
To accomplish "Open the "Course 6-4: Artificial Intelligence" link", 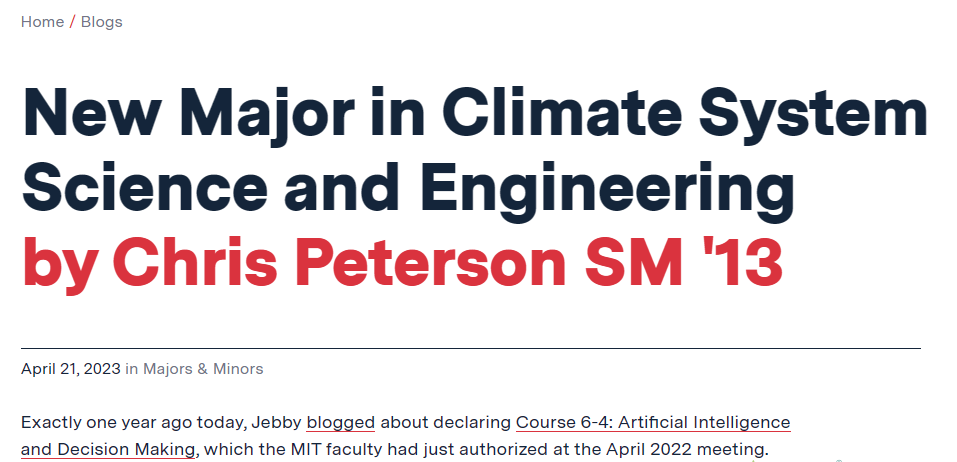I will (x=653, y=422).
